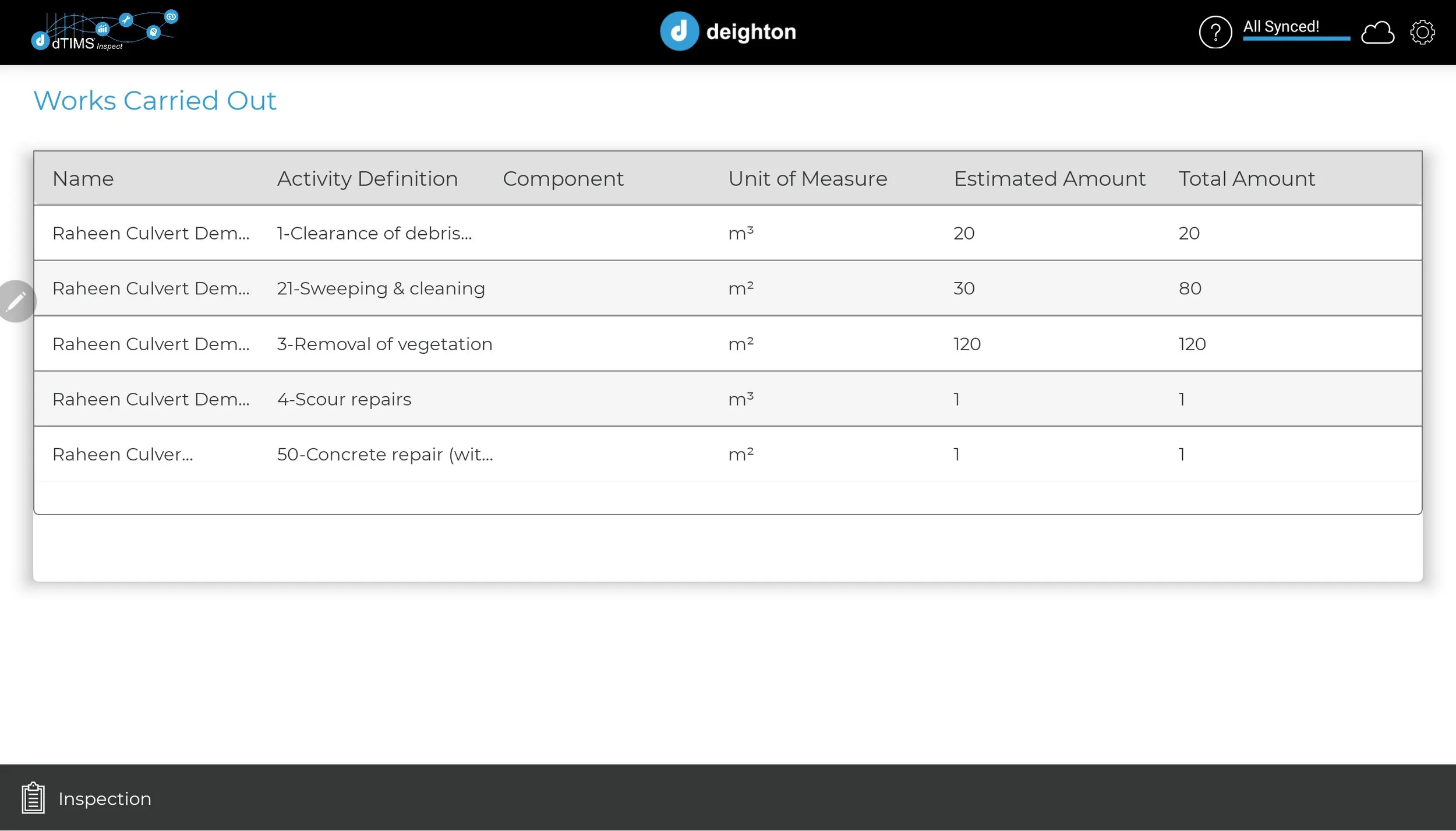The width and height of the screenshot is (1456, 831).
Task: Click the All Synced! status text
Action: click(1281, 27)
